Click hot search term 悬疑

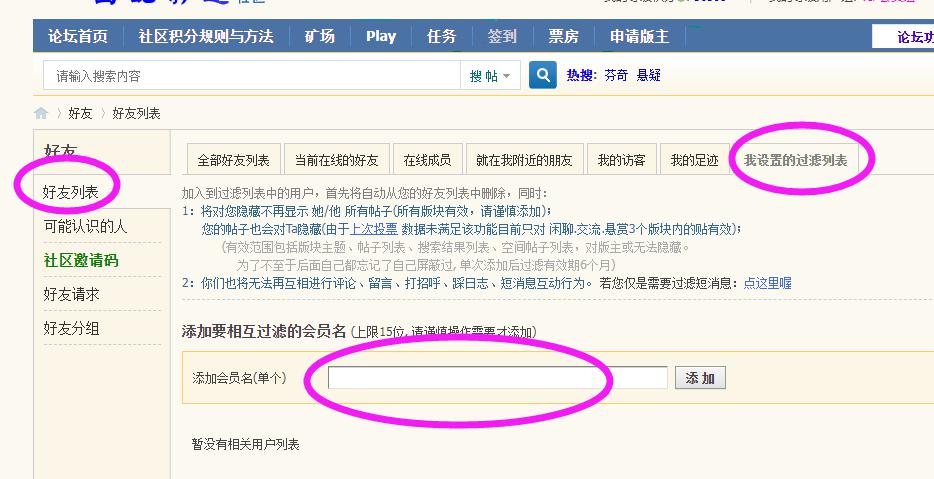click(x=649, y=75)
